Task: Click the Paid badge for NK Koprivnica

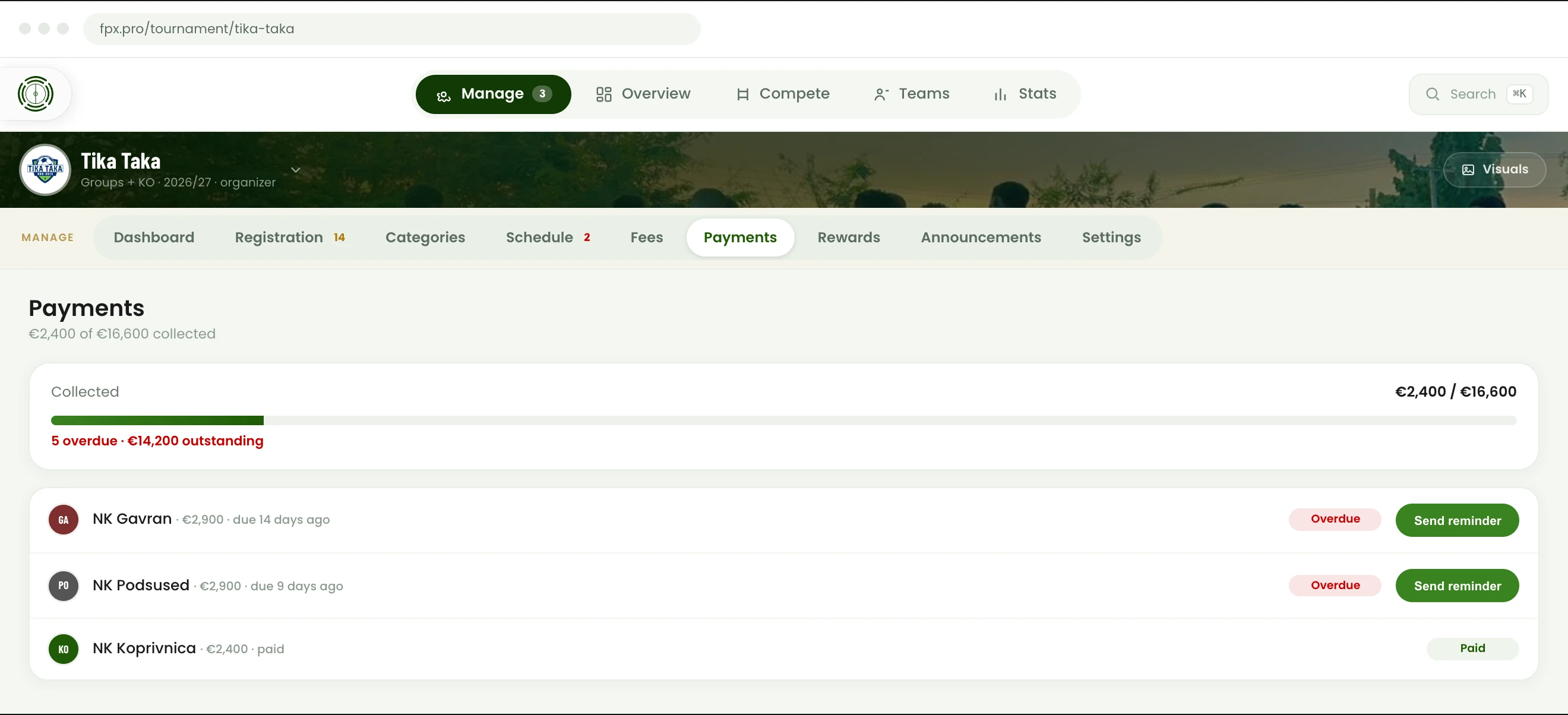Action: (1472, 648)
